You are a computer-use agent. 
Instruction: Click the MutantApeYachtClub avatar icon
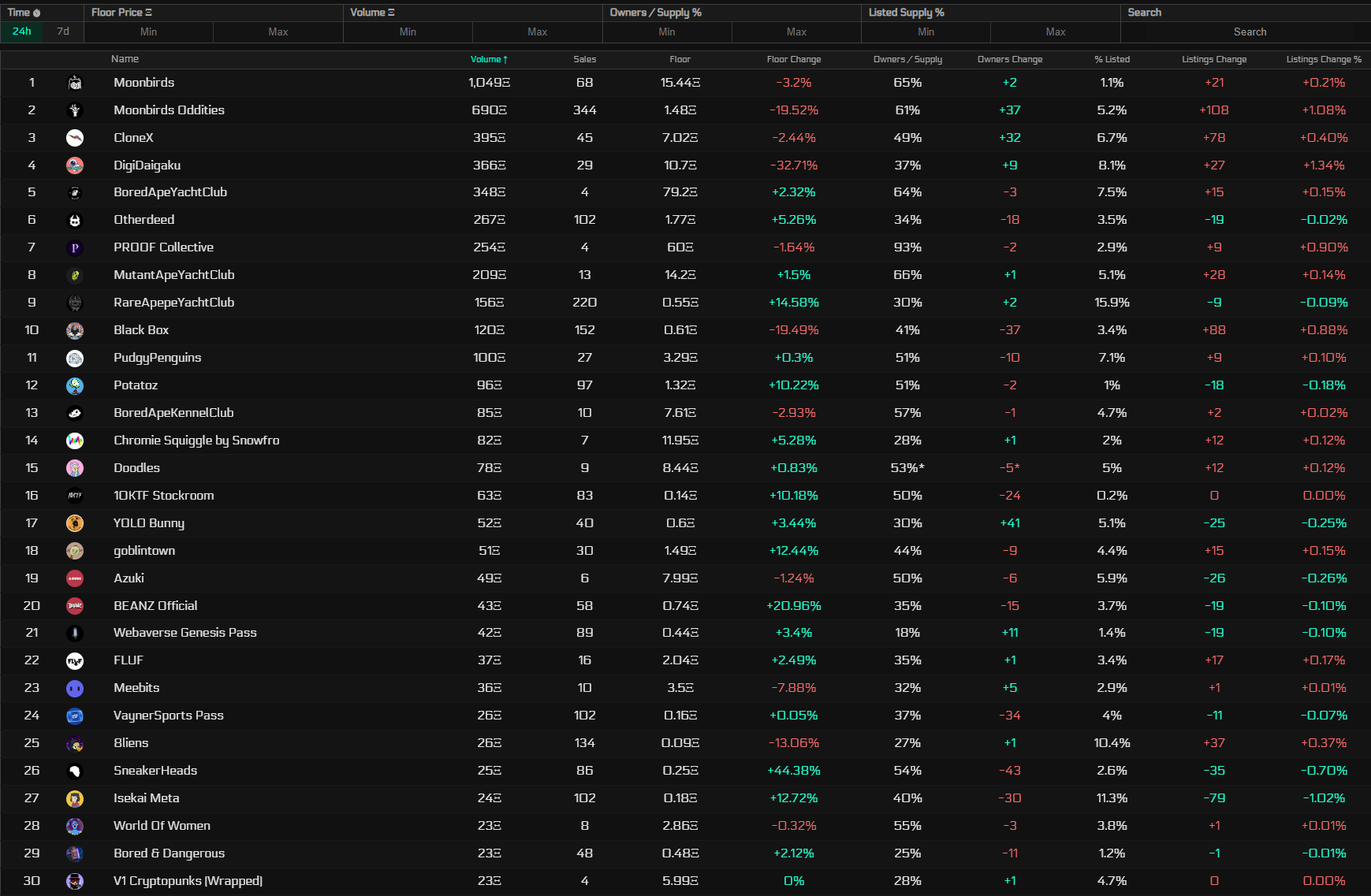click(x=75, y=275)
